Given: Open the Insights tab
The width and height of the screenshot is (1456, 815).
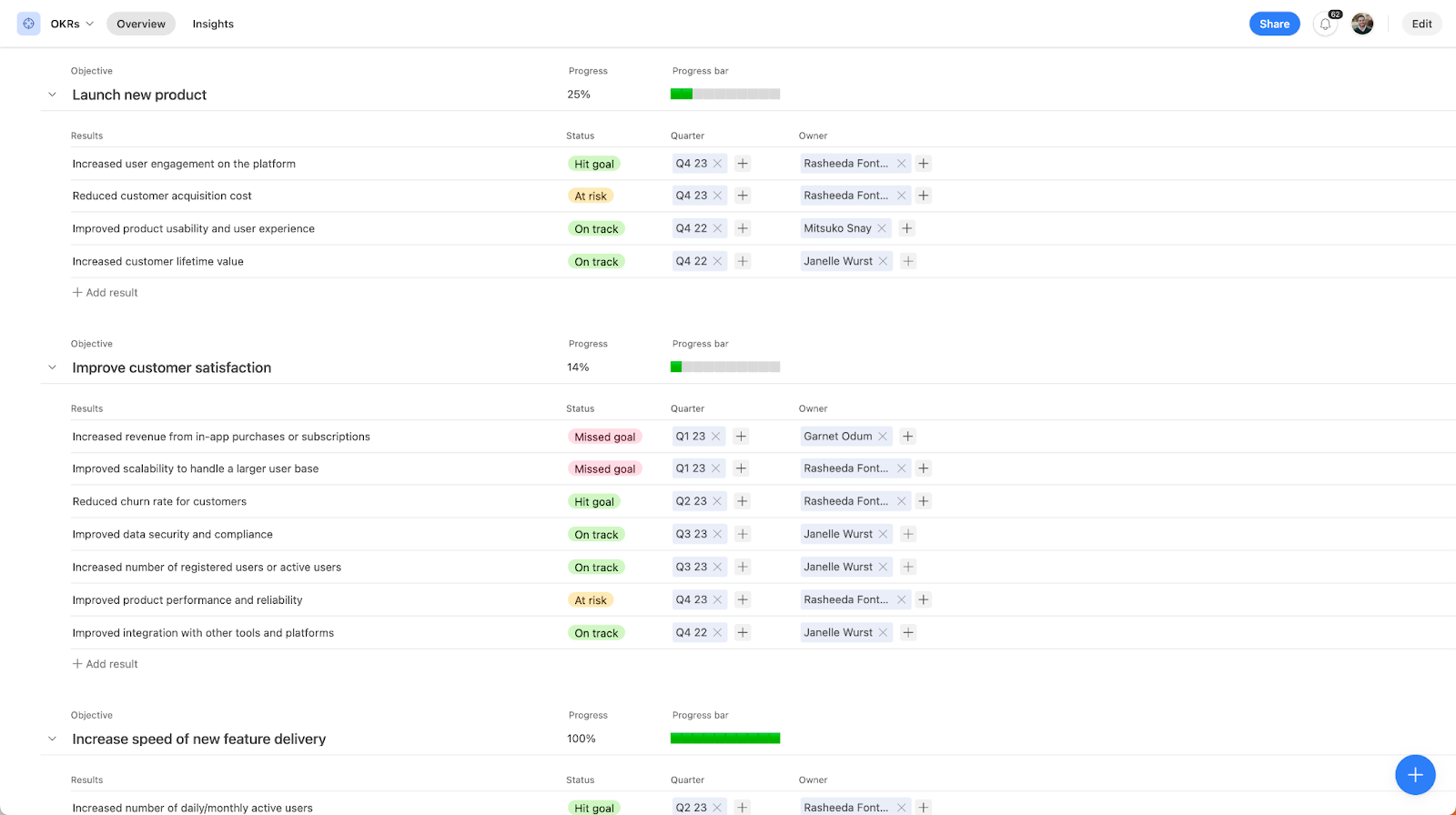Looking at the screenshot, I should pos(213,24).
